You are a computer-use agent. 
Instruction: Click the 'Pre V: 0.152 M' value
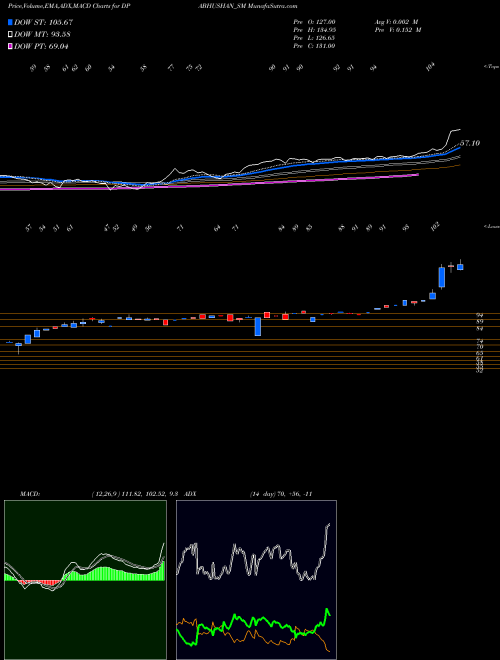(x=398, y=30)
